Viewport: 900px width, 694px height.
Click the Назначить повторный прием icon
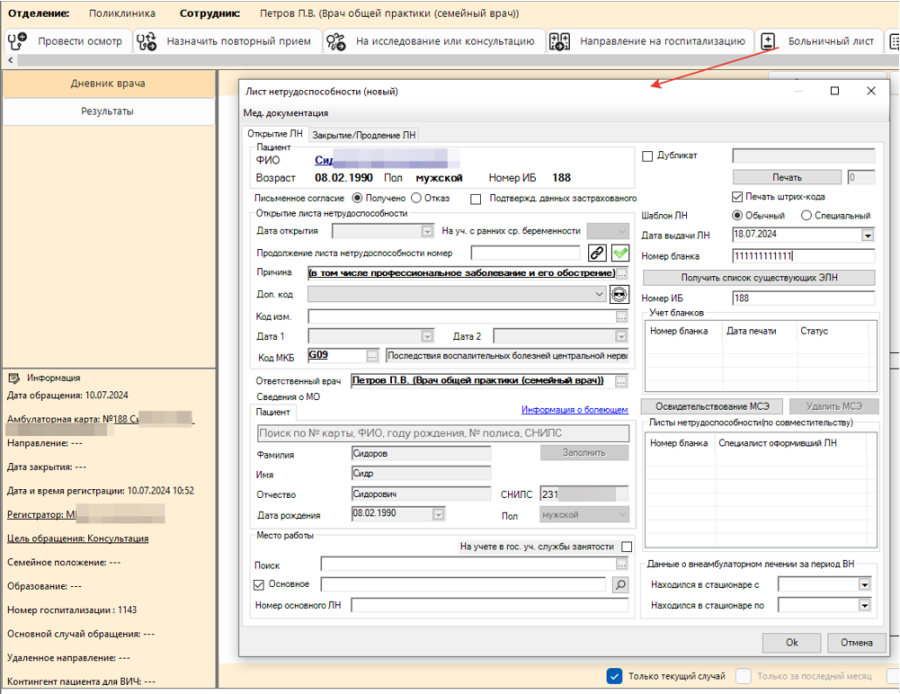point(147,41)
